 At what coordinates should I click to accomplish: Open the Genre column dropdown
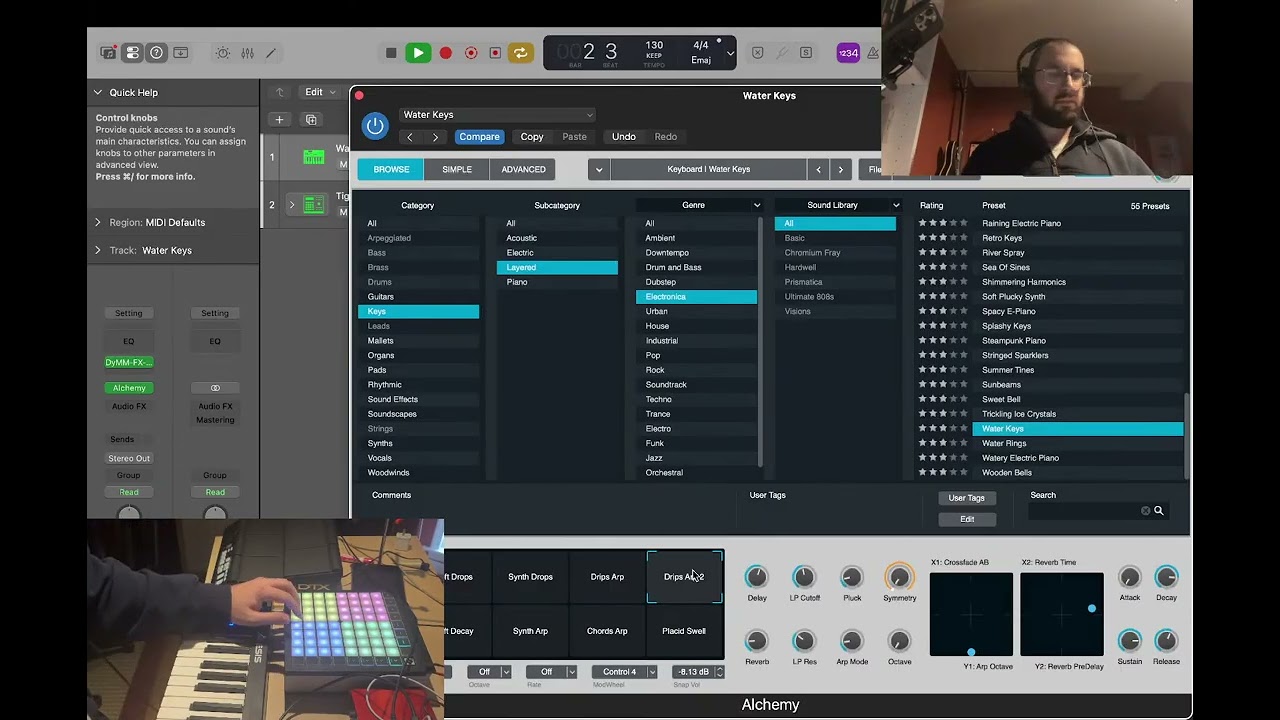coord(757,205)
